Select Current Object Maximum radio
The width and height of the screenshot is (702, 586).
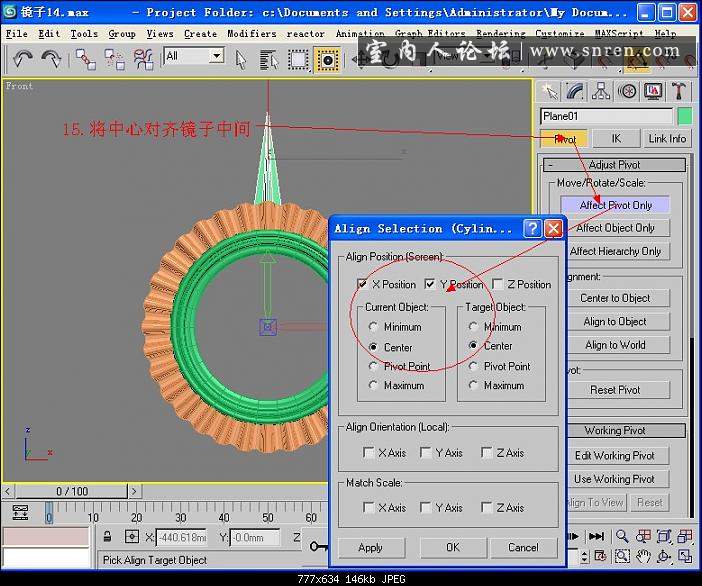coord(373,385)
